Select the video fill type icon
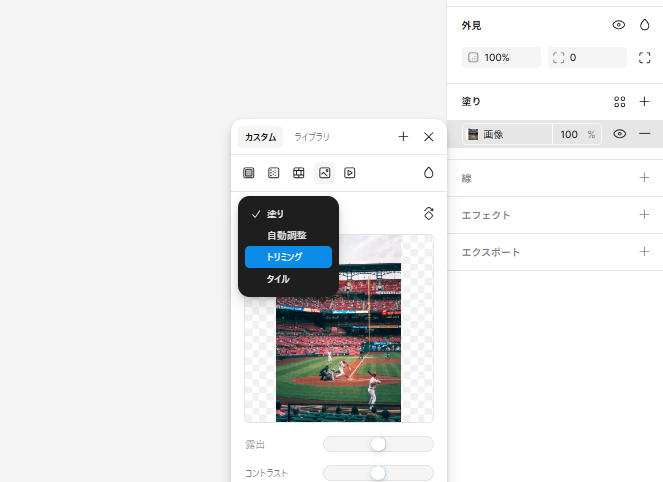Viewport: 663px width, 482px height. [x=350, y=173]
